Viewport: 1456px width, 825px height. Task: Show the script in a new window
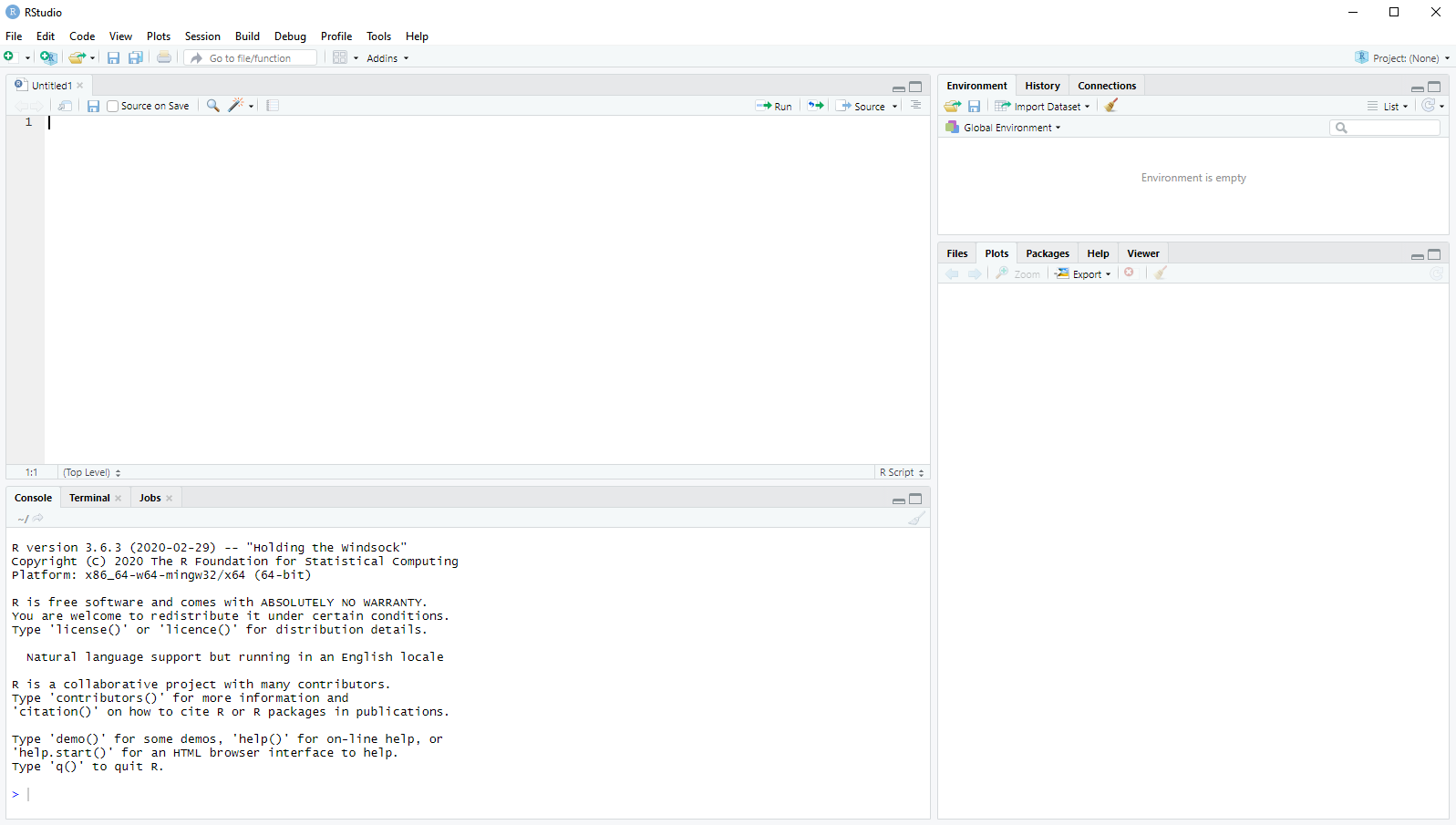tap(65, 106)
